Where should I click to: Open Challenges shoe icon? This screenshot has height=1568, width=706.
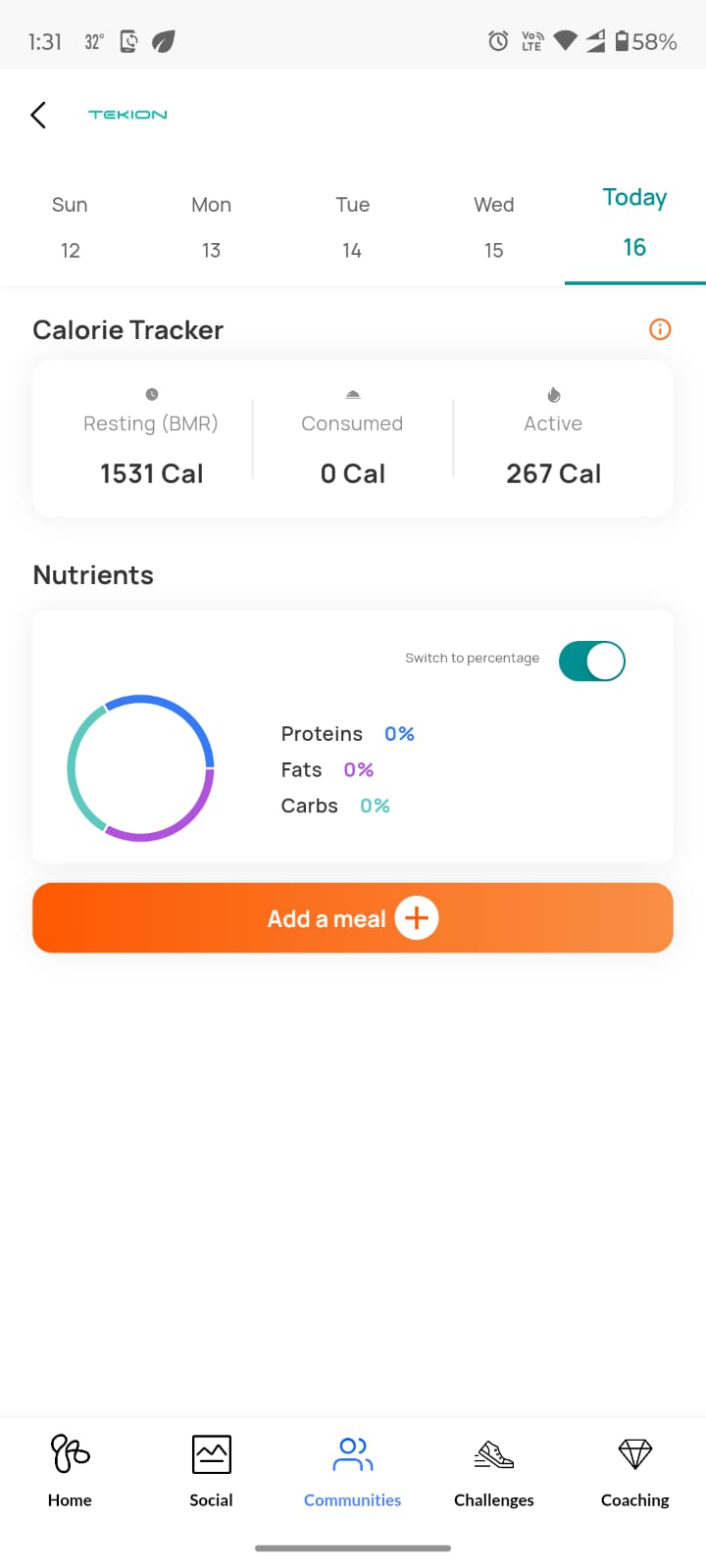494,1454
